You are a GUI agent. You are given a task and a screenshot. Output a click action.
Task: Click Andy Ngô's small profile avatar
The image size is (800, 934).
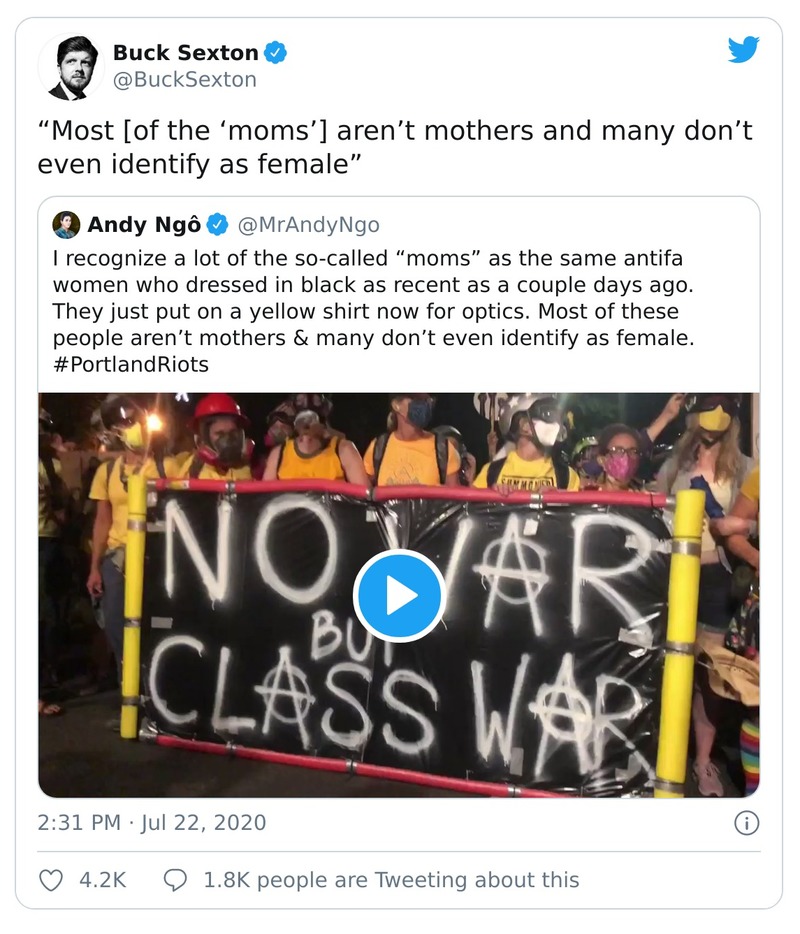66,224
